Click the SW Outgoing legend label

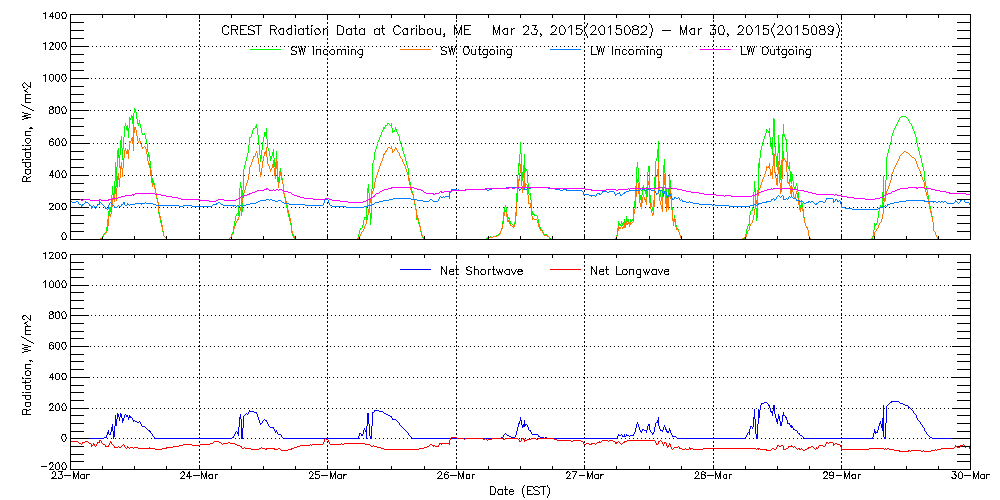pyautogui.click(x=476, y=51)
